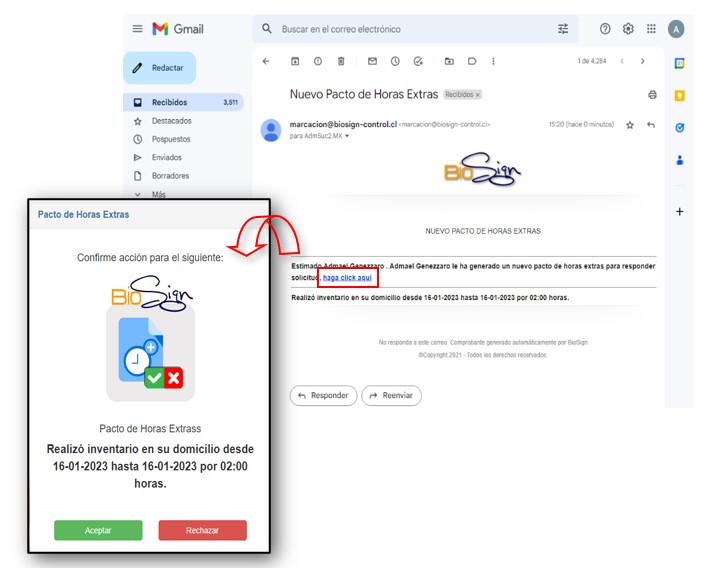Reply using the arrow beside the star
The image size is (706, 568).
[651, 125]
